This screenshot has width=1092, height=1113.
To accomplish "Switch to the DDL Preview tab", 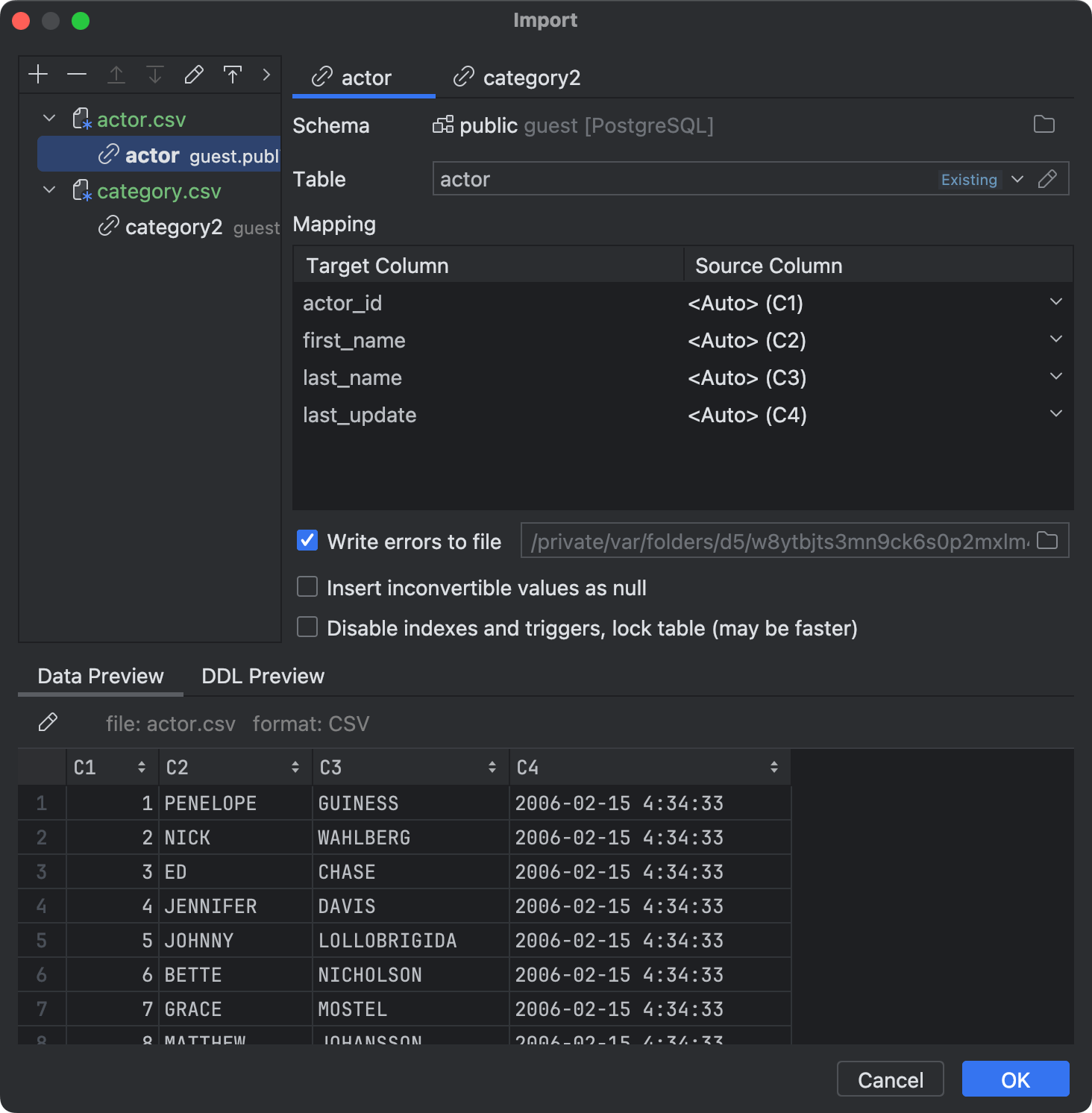I will tap(262, 676).
